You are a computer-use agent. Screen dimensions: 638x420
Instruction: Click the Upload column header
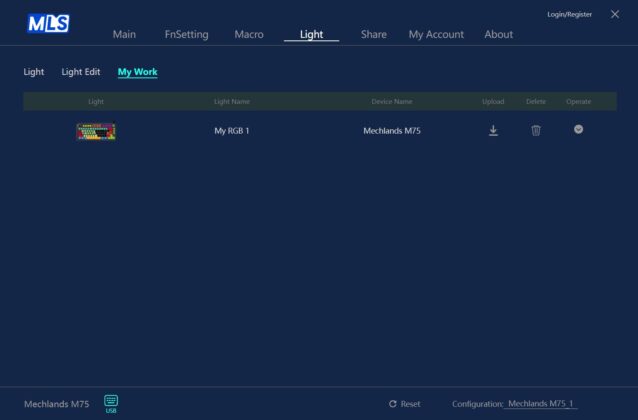pyautogui.click(x=493, y=101)
